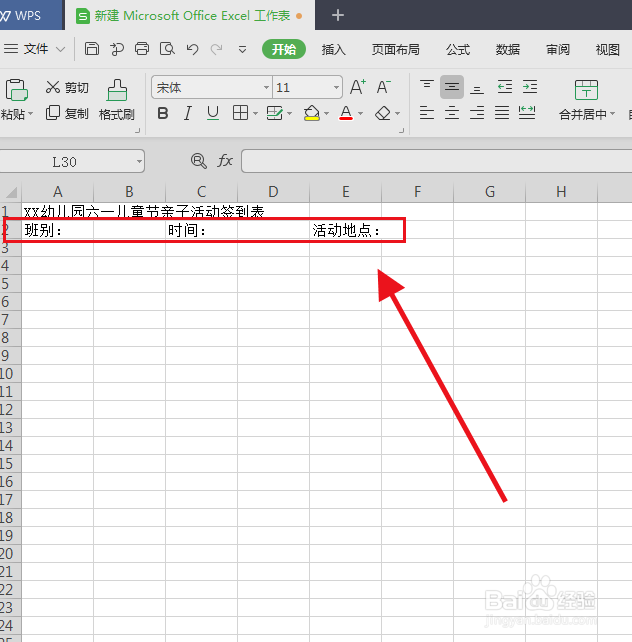Image resolution: width=632 pixels, height=642 pixels.
Task: Click the Save icon in quick toolbar
Action: 92,49
